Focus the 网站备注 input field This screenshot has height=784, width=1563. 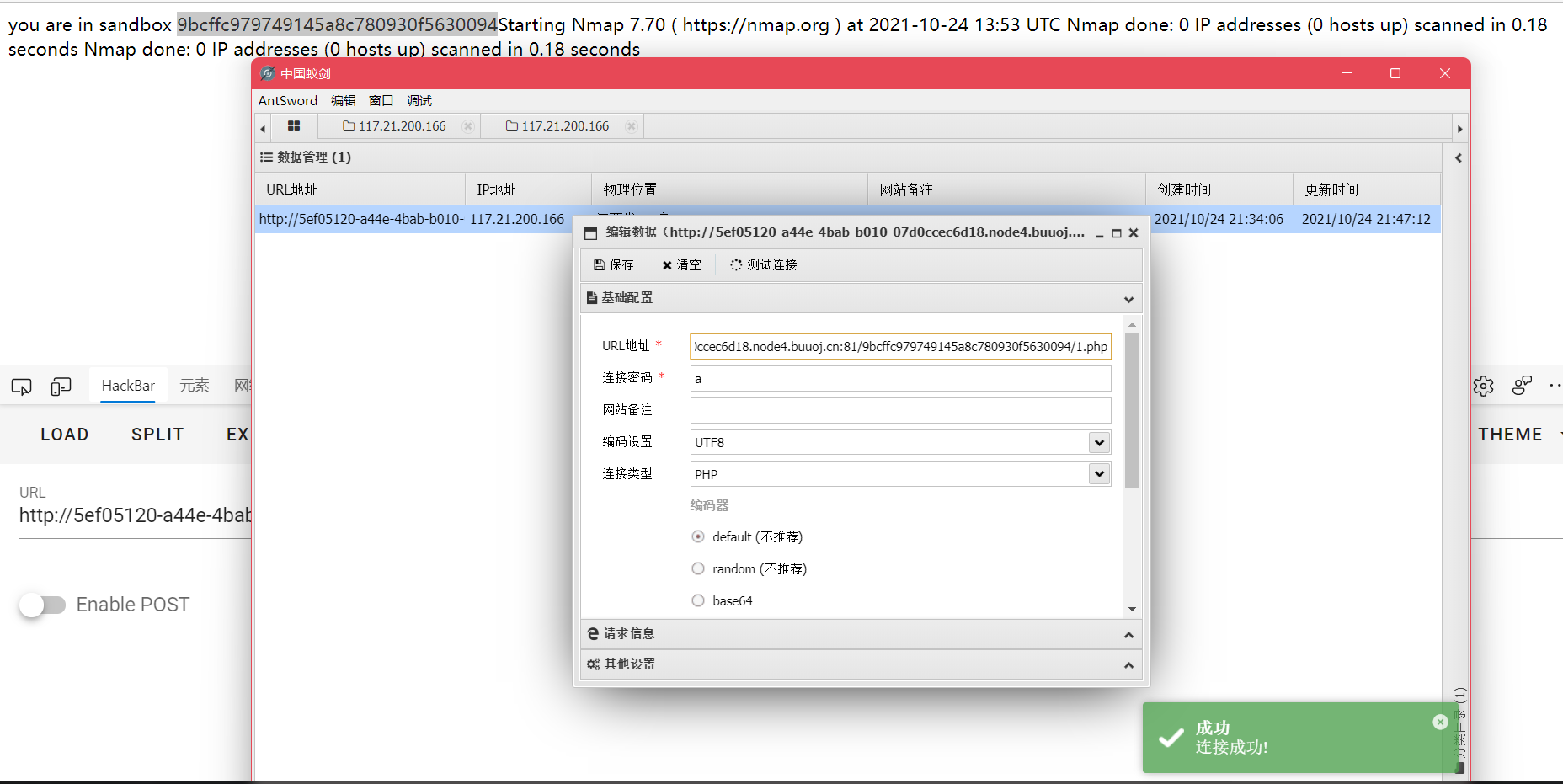[901, 410]
